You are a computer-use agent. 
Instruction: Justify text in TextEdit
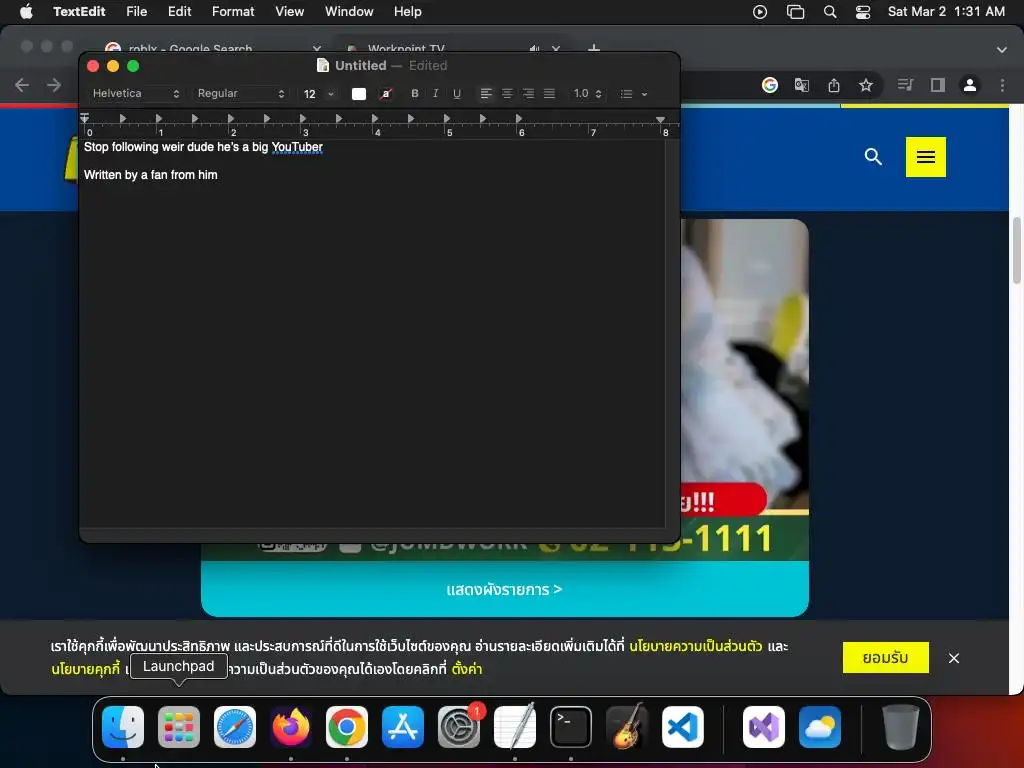549,93
